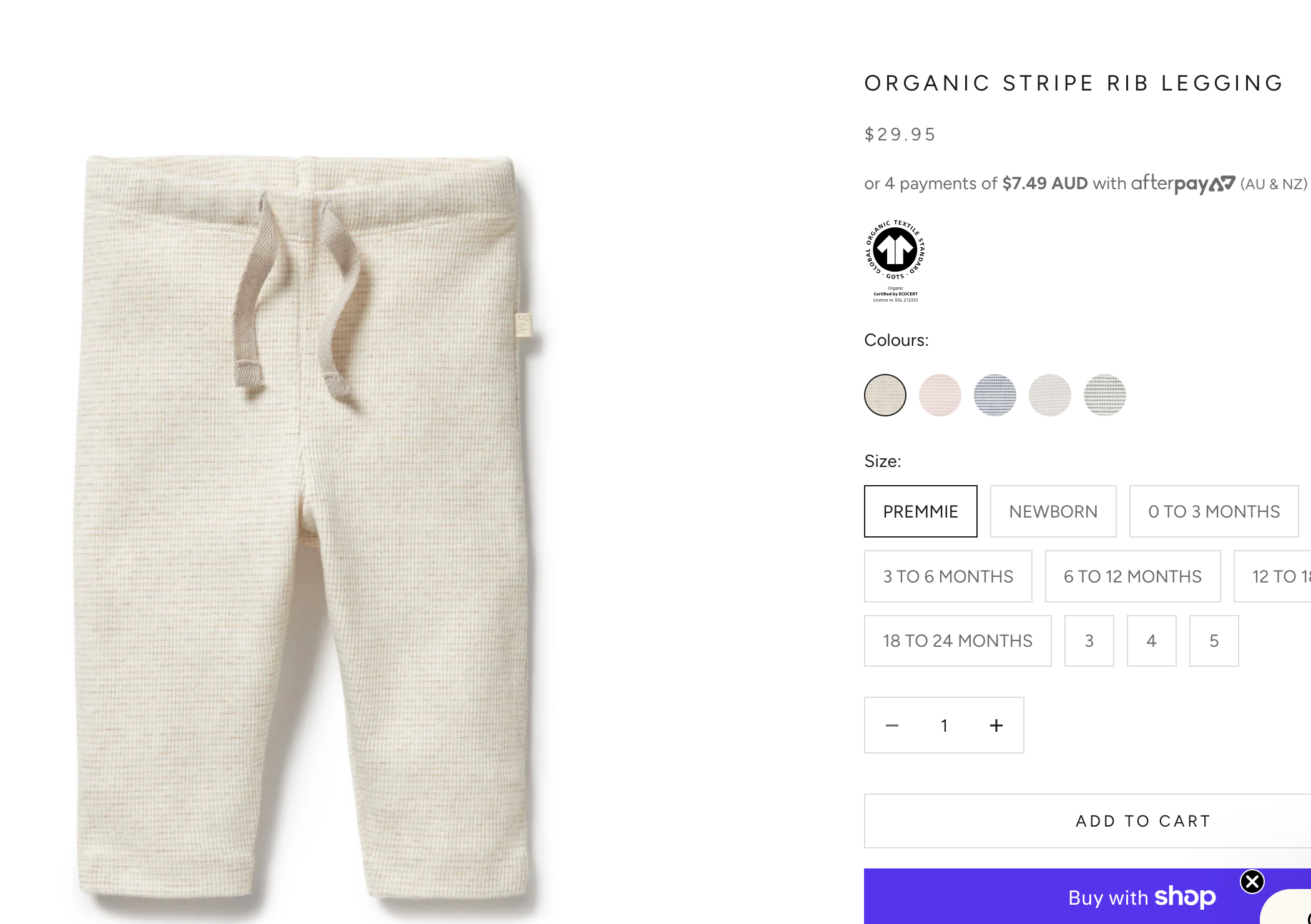This screenshot has height=924, width=1311.
Task: Select 0 to 3 Months size
Action: [1214, 511]
